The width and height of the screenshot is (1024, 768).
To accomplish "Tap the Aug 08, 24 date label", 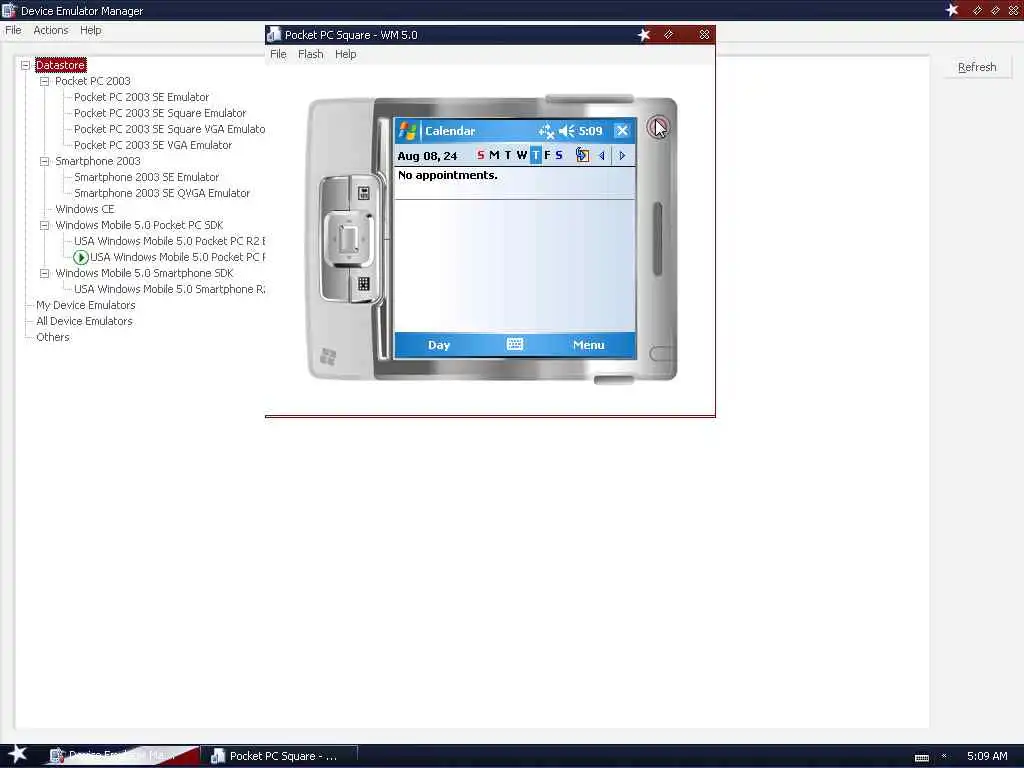I will coord(427,156).
